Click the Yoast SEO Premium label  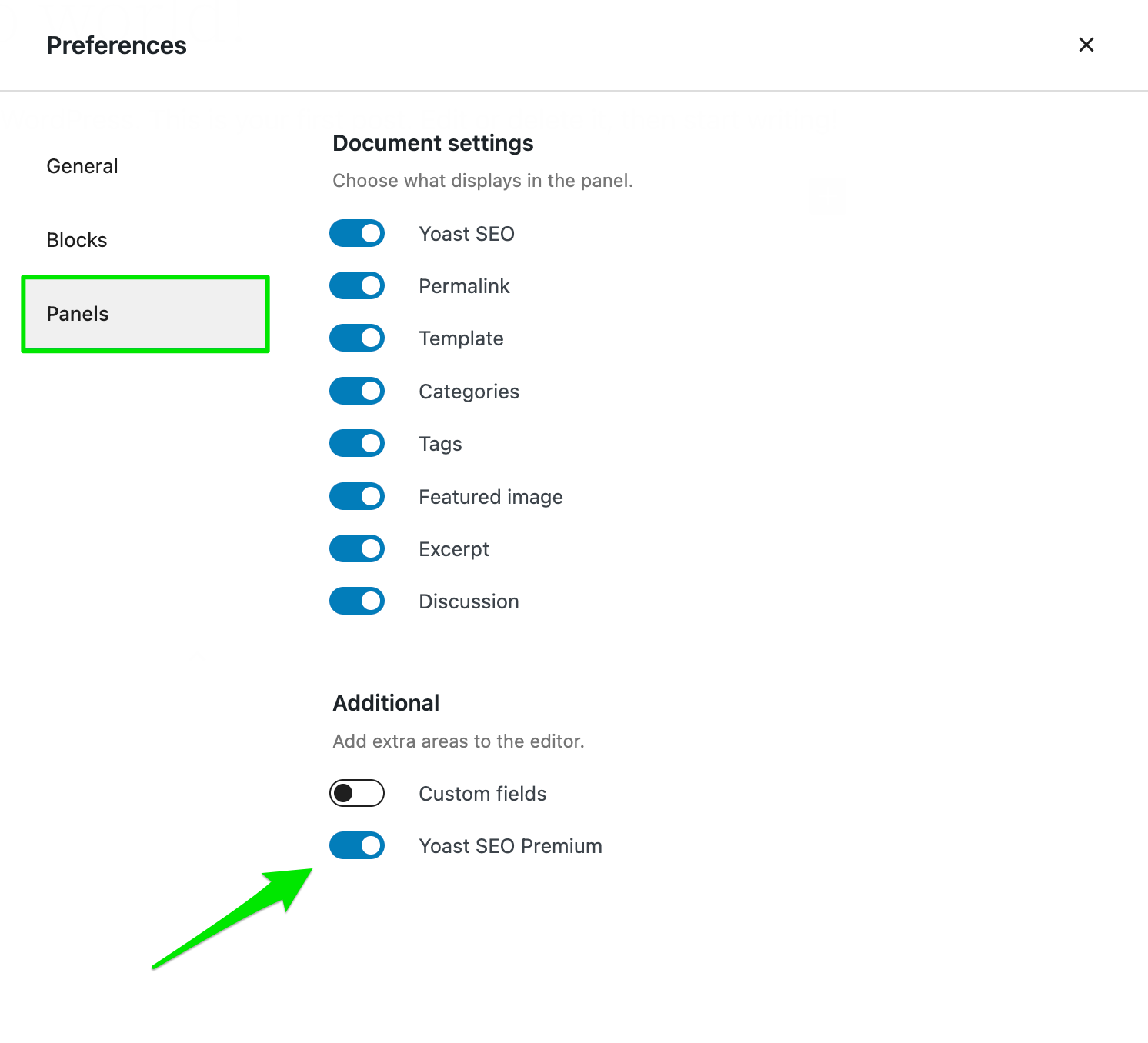(x=510, y=845)
